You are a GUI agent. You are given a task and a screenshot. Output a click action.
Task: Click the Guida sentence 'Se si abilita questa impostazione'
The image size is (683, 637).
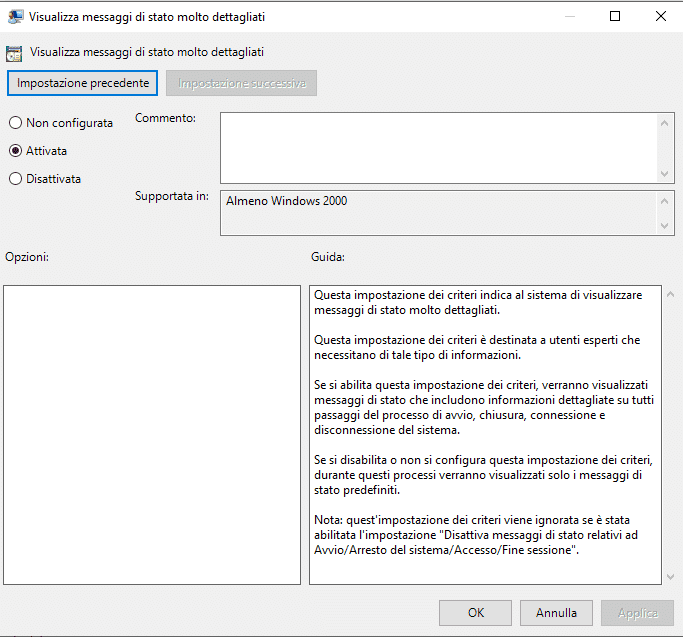484,407
